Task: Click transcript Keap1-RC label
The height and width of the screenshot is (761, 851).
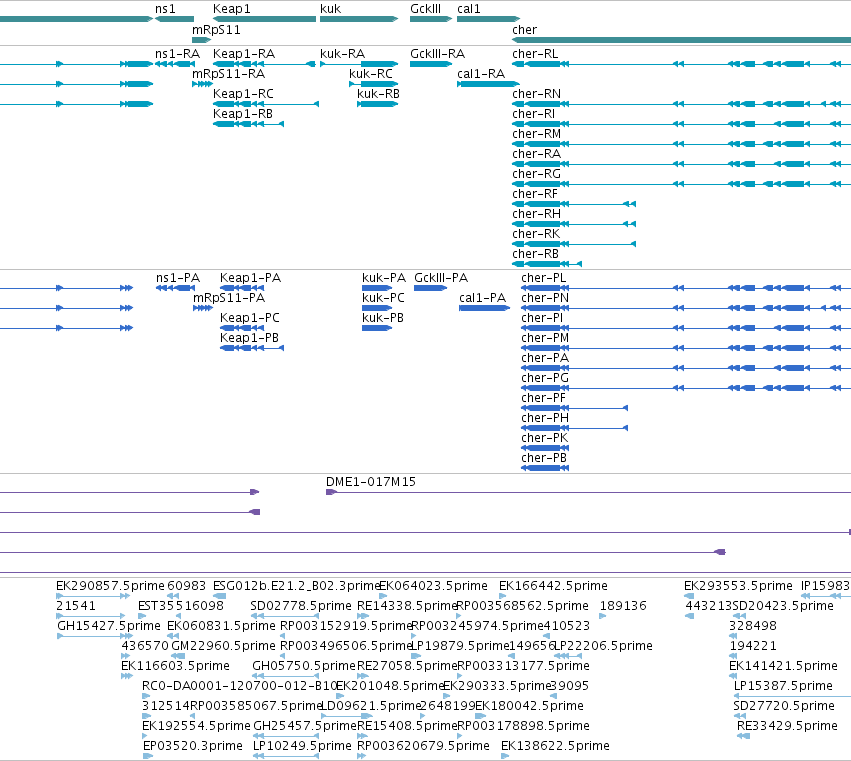Action: coord(243,94)
